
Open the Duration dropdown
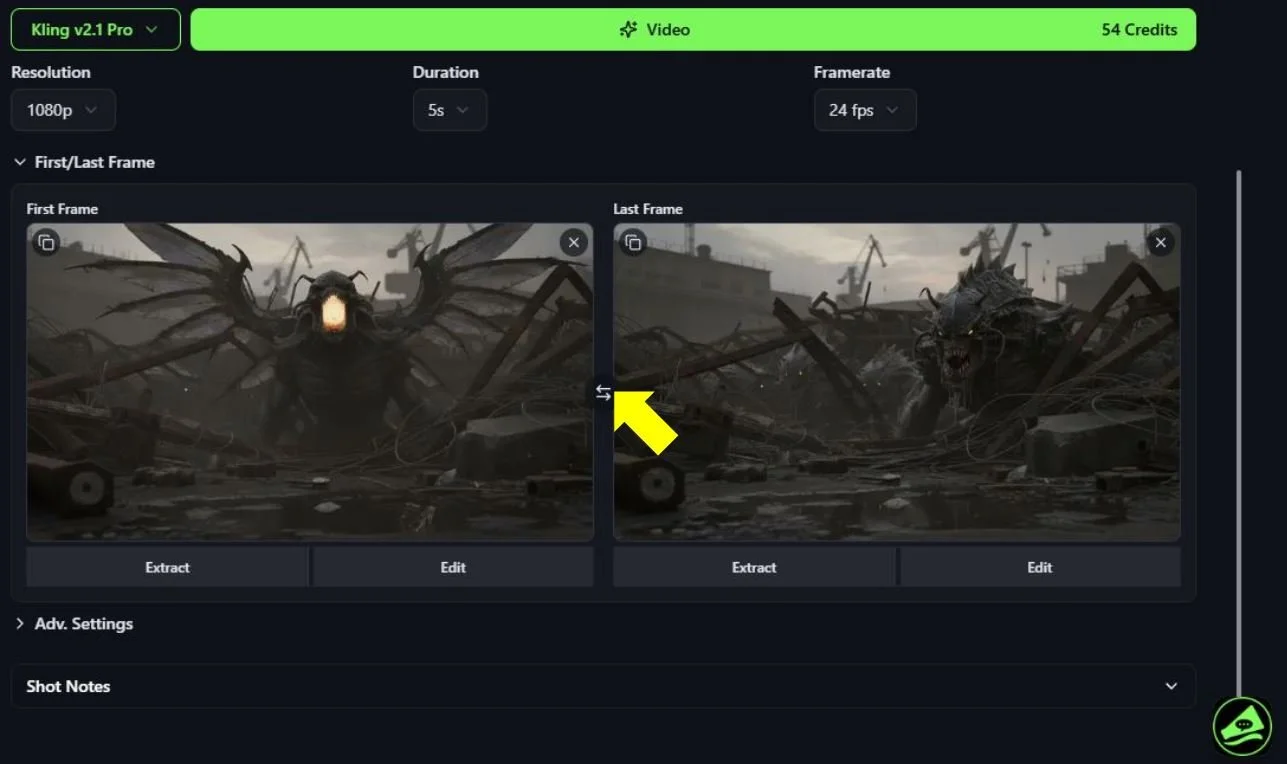click(x=449, y=110)
